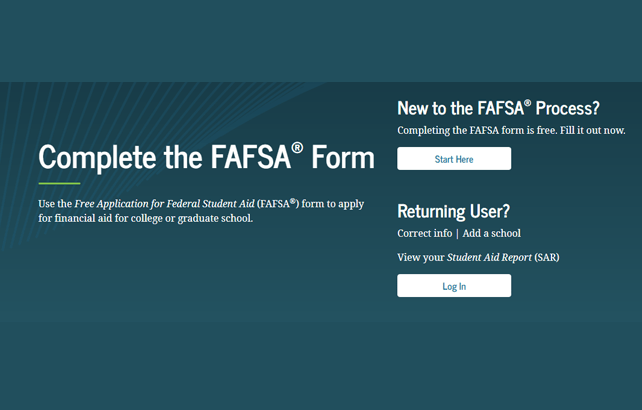The width and height of the screenshot is (642, 410).
Task: Click italic Free Application for Federal Student Aid text
Action: [164, 203]
